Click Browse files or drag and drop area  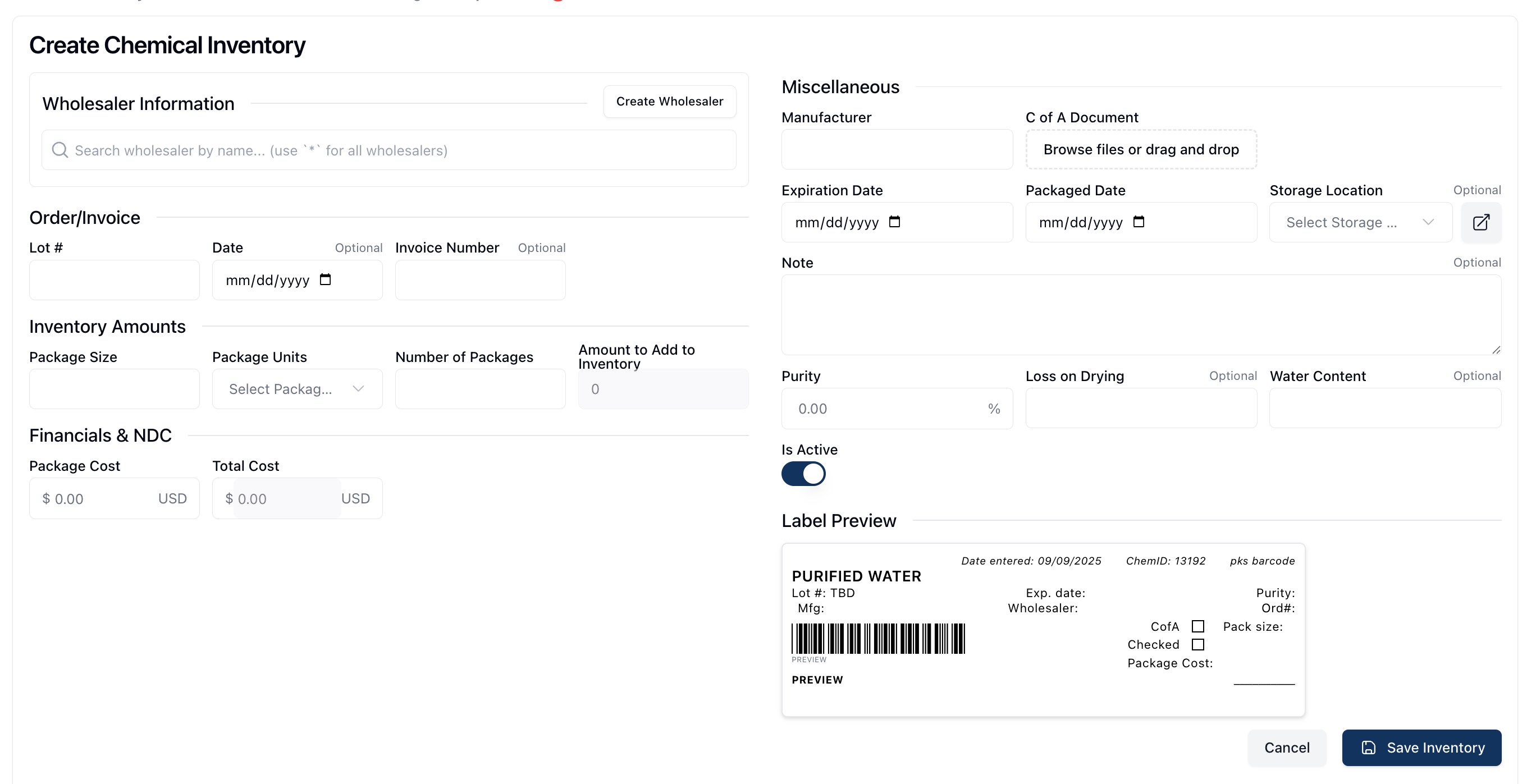tap(1141, 150)
